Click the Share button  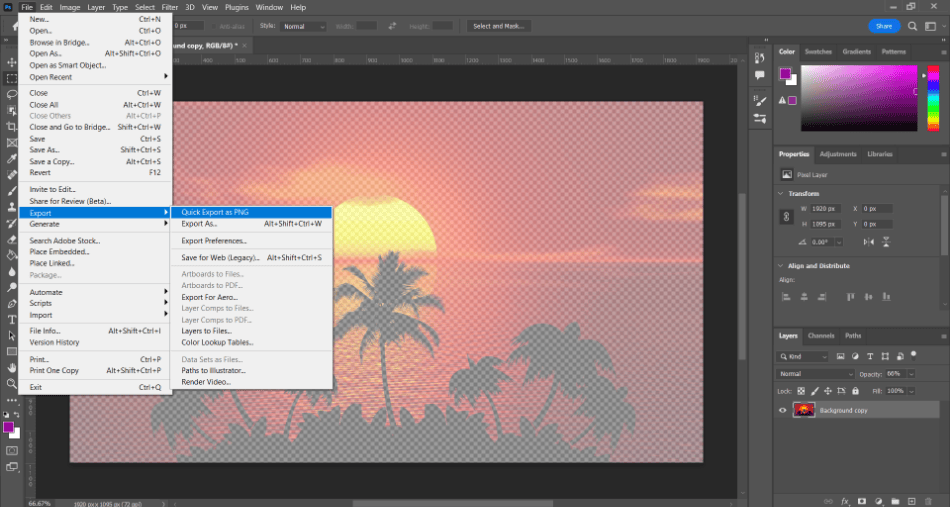pos(884,26)
